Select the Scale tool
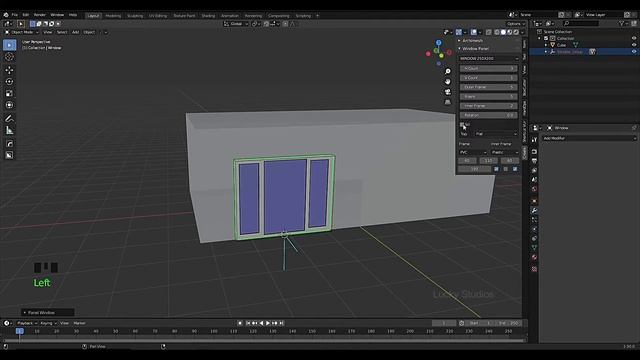Screen dimensions: 640x360 tap(9, 93)
